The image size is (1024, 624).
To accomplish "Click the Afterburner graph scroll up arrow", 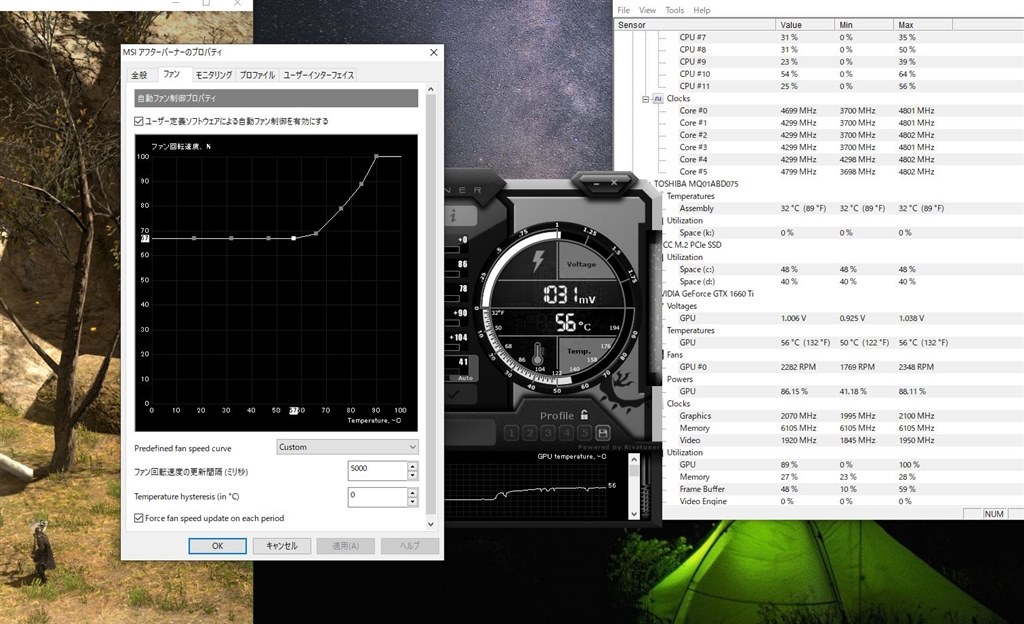I will coord(633,460).
